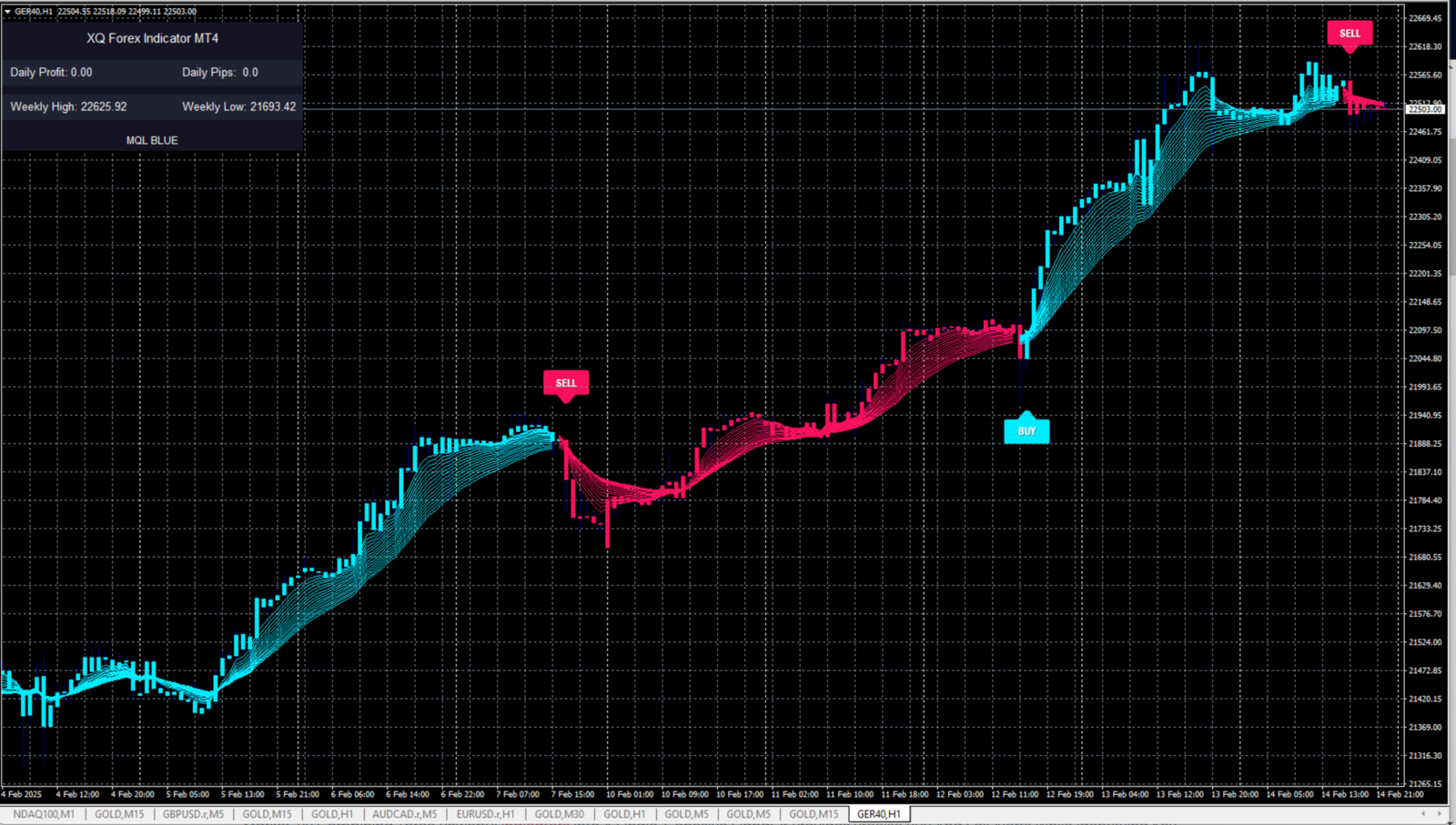This screenshot has width=1456, height=825.
Task: Click the Weekly High: 22625.92 value
Action: pyautogui.click(x=68, y=106)
